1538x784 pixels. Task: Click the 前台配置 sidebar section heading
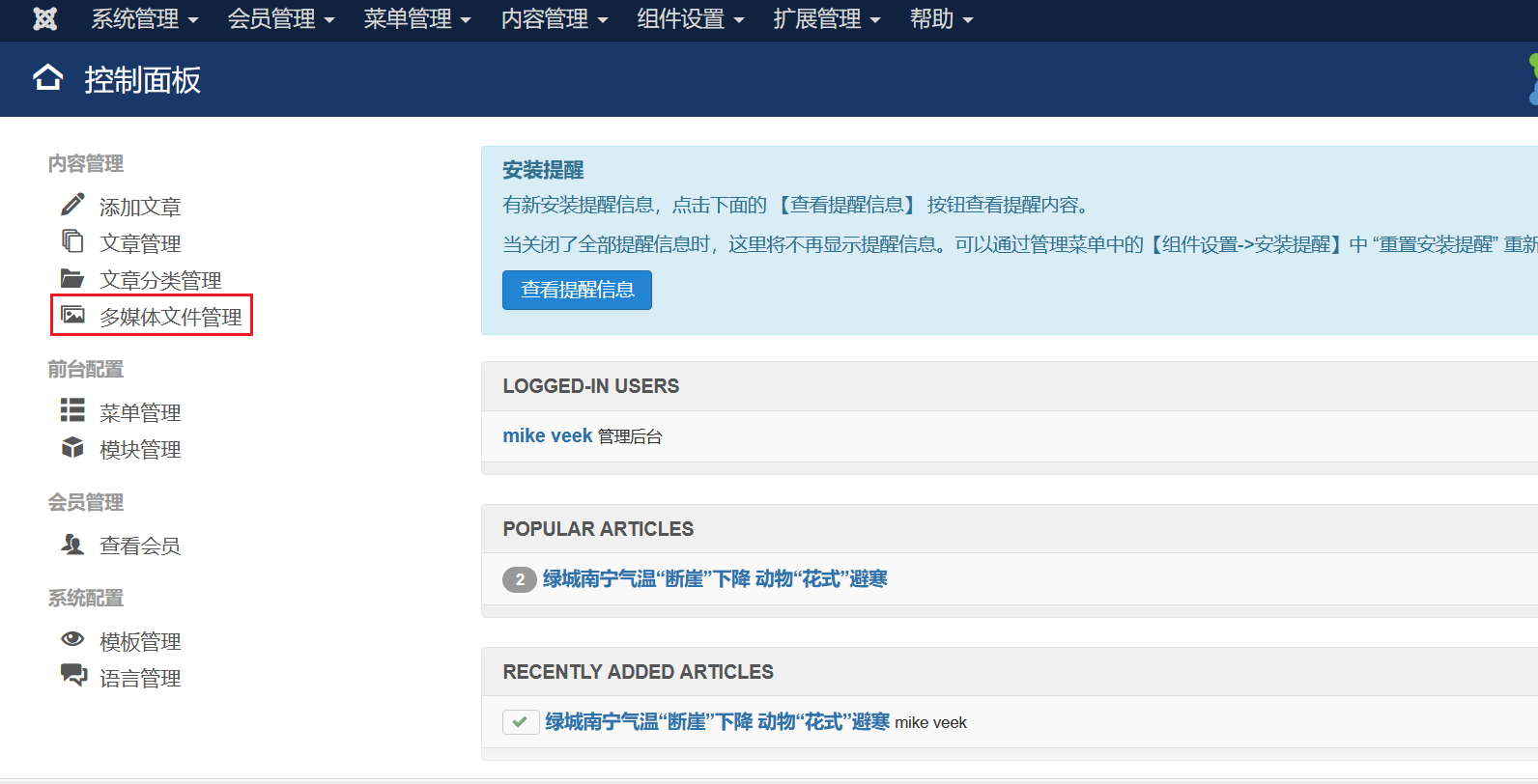[86, 369]
